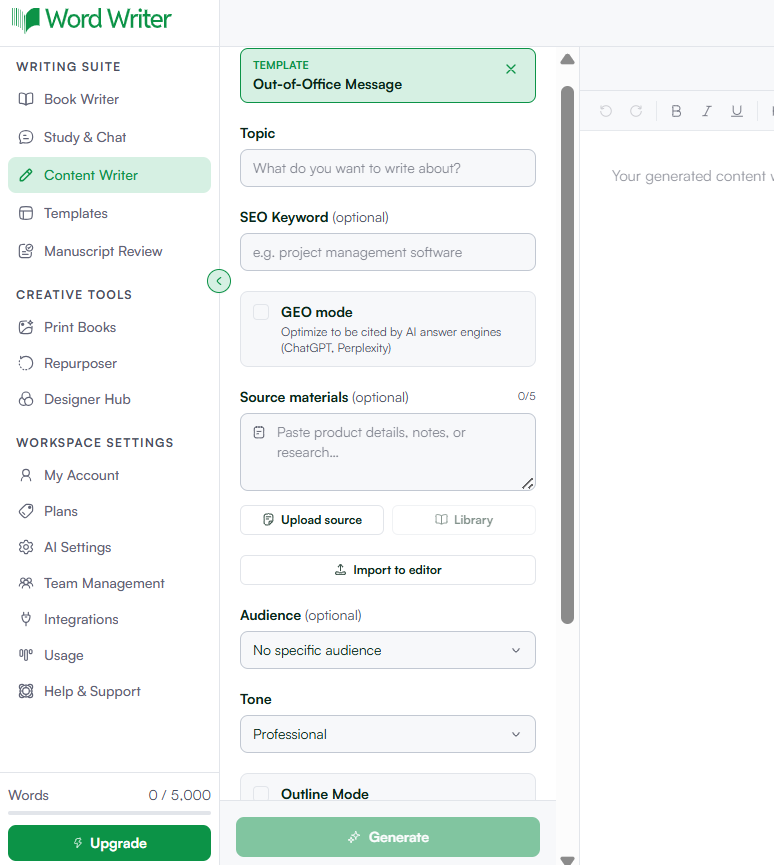The height and width of the screenshot is (865, 774).
Task: Click the panel scrollbar down arrow
Action: [567, 860]
